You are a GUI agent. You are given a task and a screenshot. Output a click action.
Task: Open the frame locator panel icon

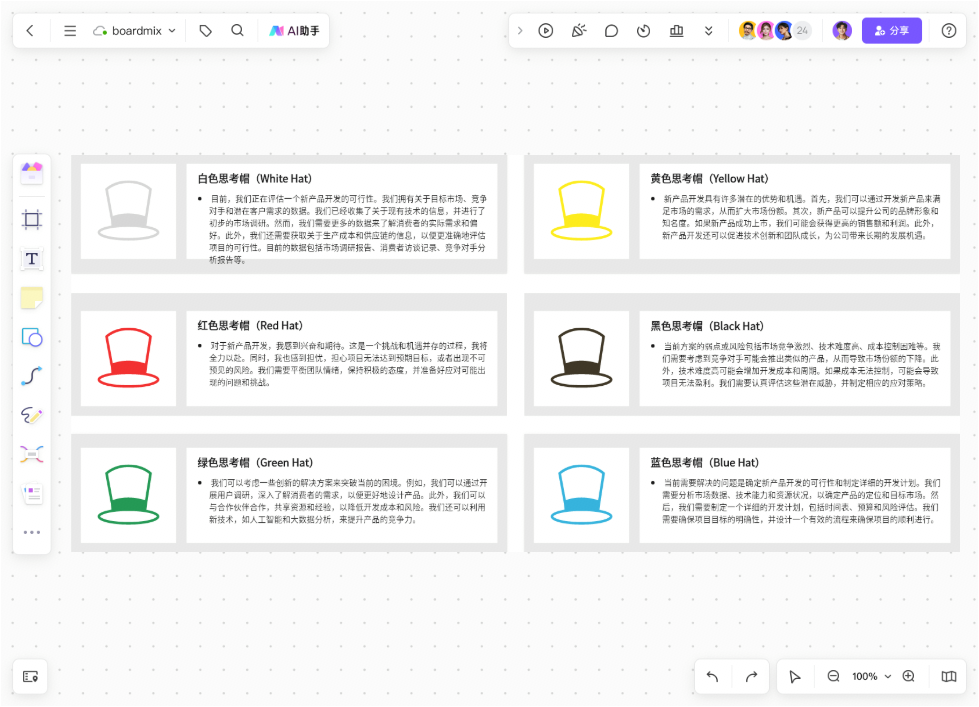point(31,676)
